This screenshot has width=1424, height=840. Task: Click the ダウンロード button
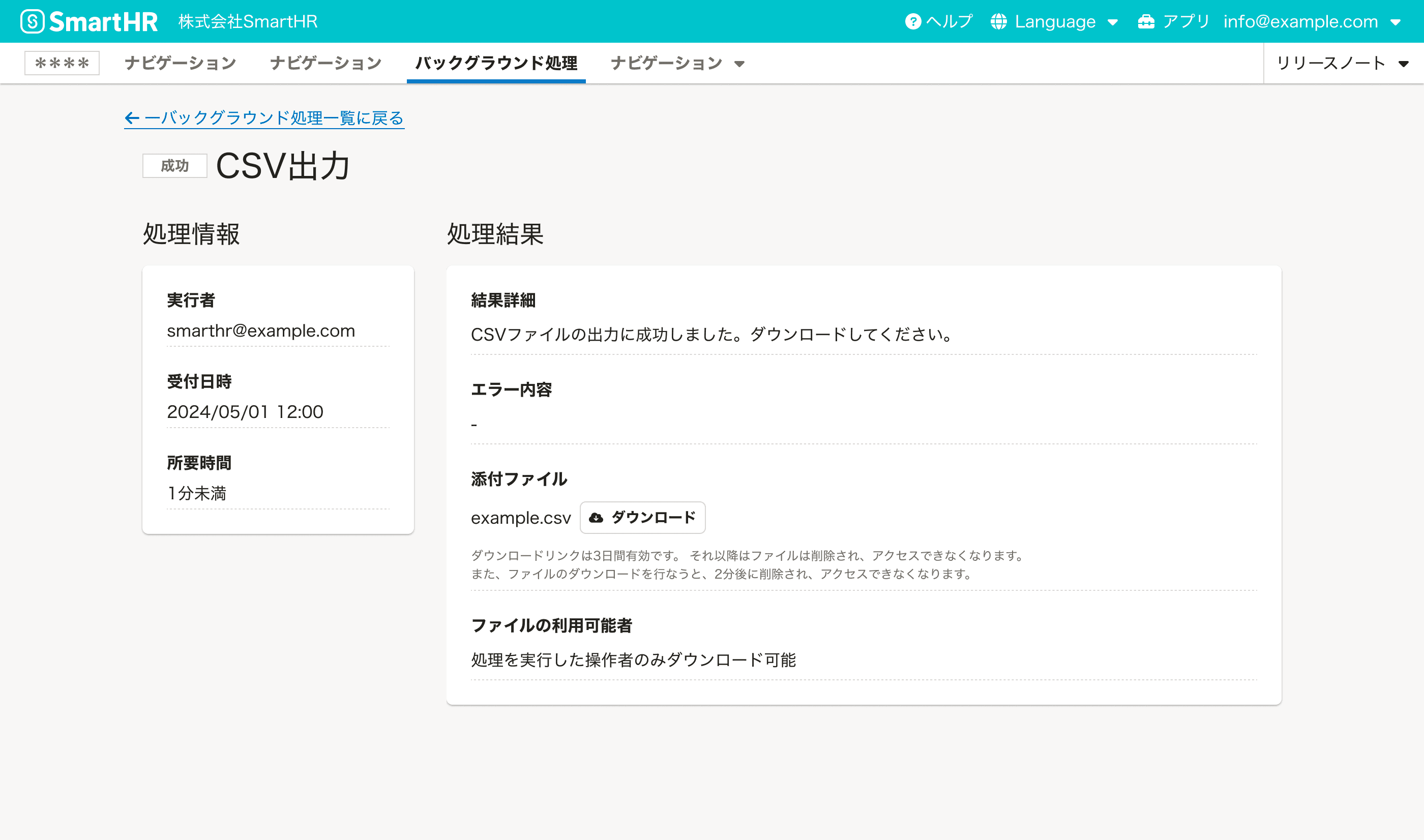point(642,517)
